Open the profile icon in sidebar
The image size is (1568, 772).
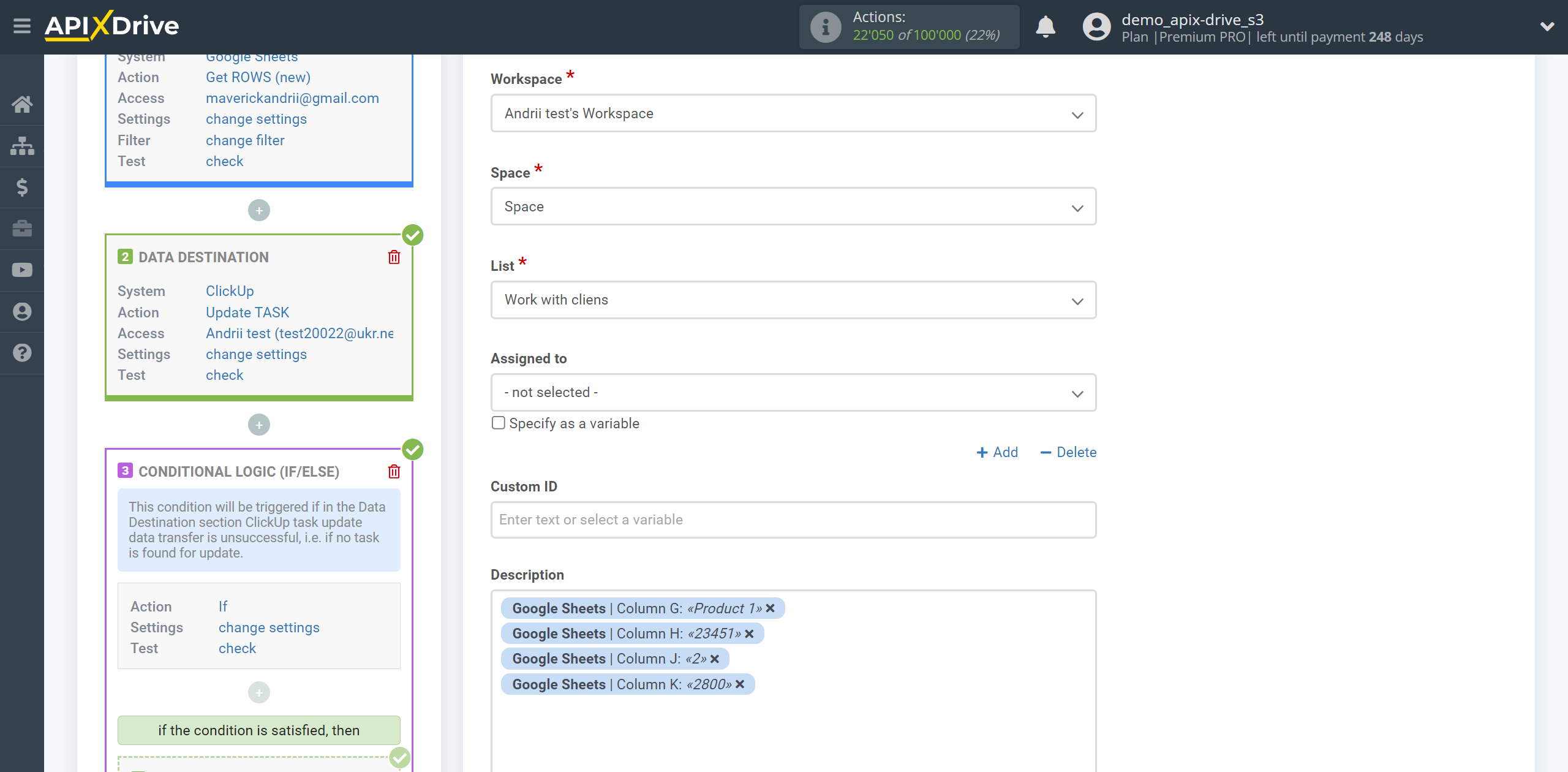pyautogui.click(x=22, y=311)
